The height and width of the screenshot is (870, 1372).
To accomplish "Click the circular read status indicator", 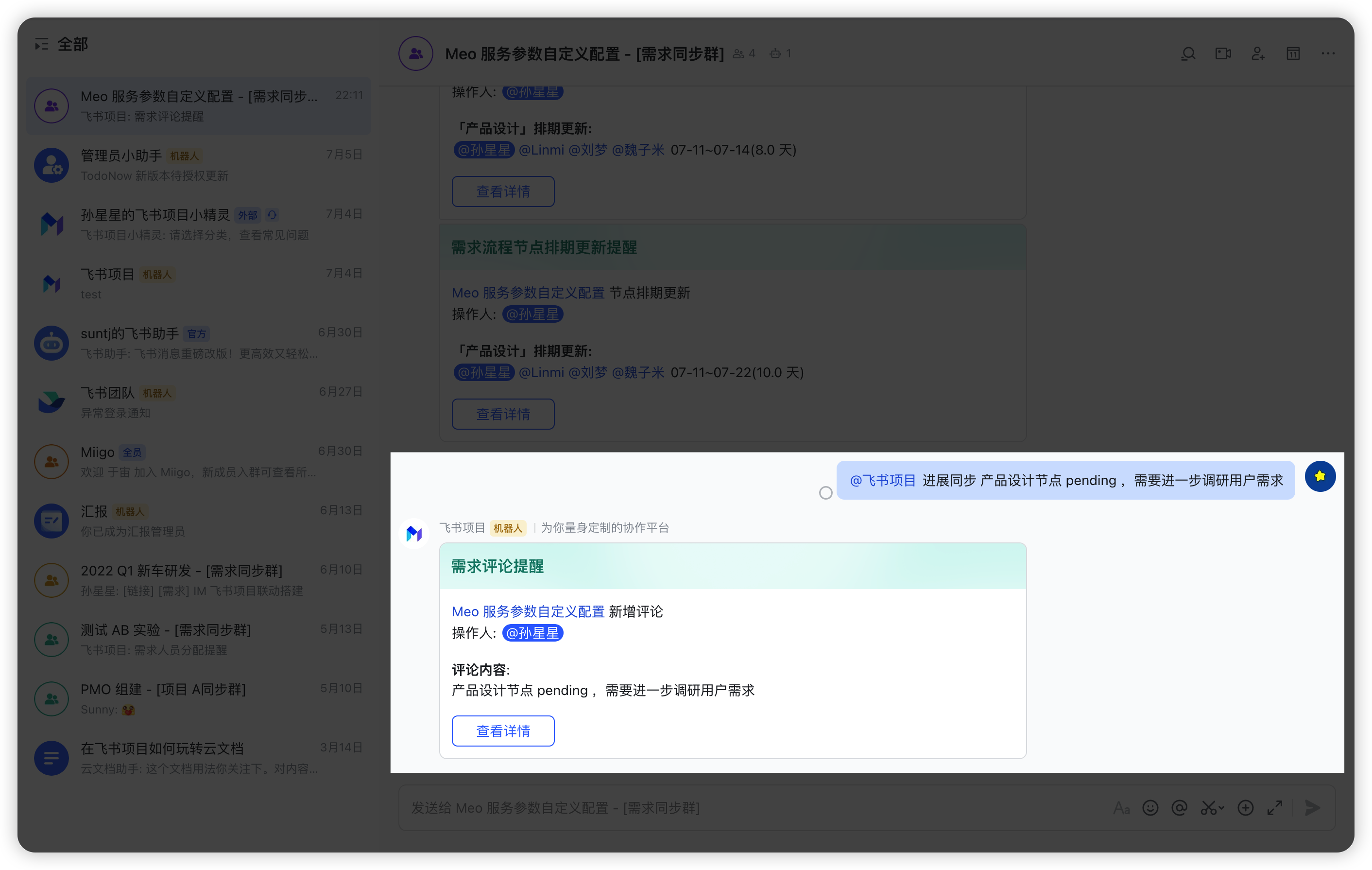I will pyautogui.click(x=825, y=492).
